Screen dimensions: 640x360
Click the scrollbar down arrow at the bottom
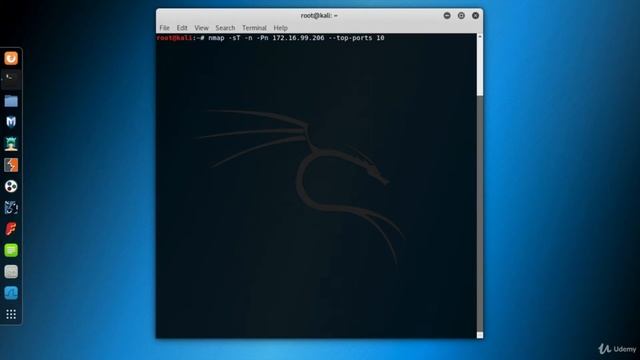480,335
